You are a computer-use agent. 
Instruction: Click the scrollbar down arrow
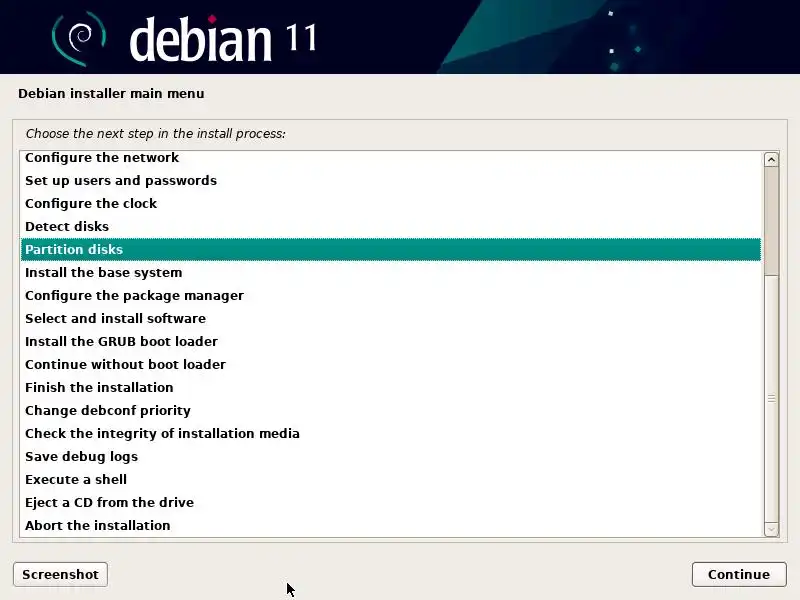pos(771,530)
